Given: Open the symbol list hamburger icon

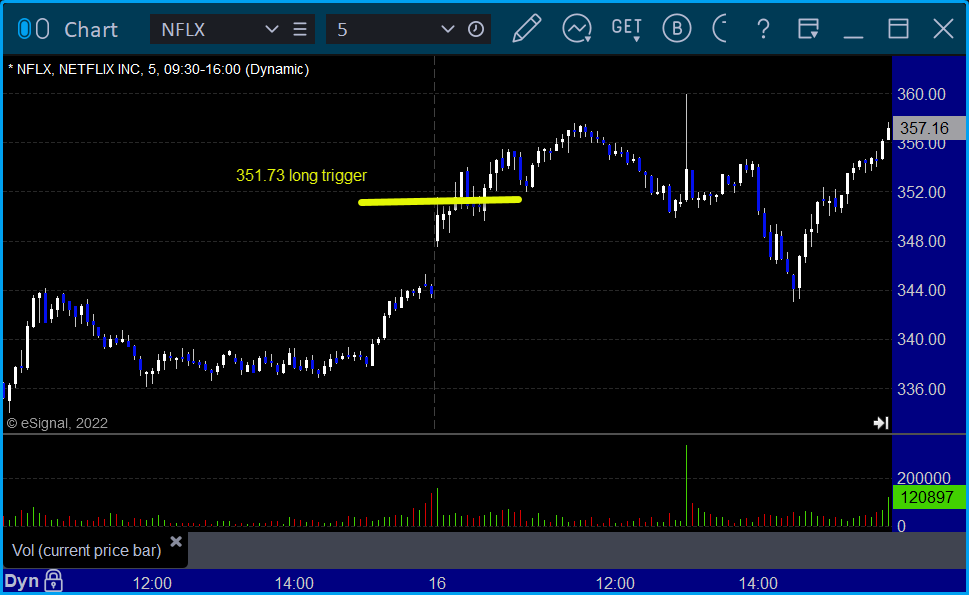Looking at the screenshot, I should coord(300,29).
